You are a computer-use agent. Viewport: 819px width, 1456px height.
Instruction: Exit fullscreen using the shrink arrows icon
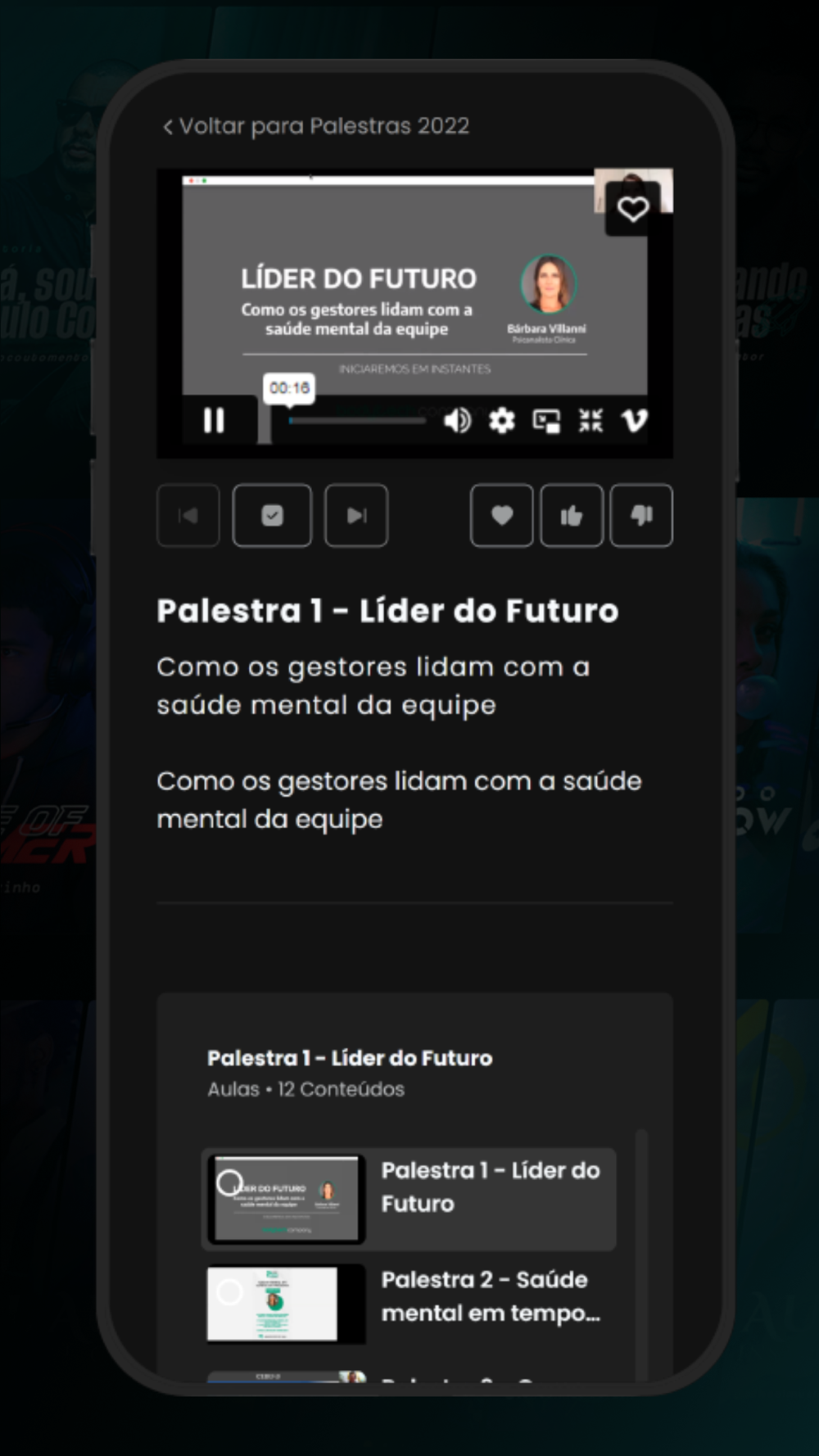coord(590,421)
